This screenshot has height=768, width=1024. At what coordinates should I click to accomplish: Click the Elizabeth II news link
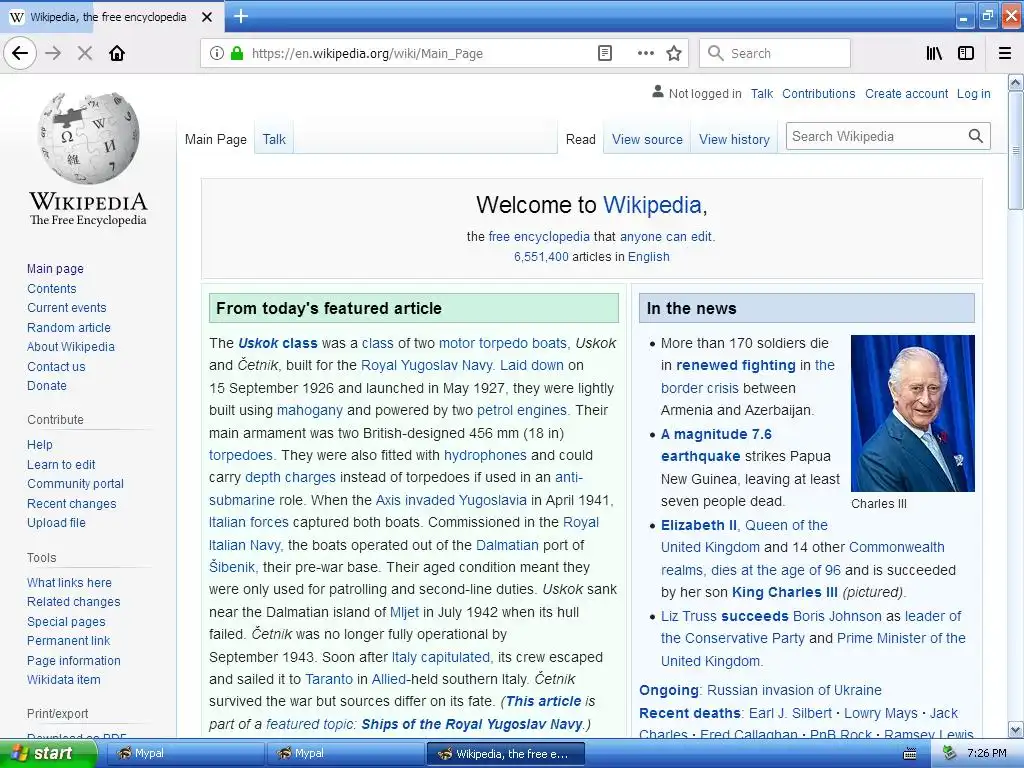tap(698, 525)
